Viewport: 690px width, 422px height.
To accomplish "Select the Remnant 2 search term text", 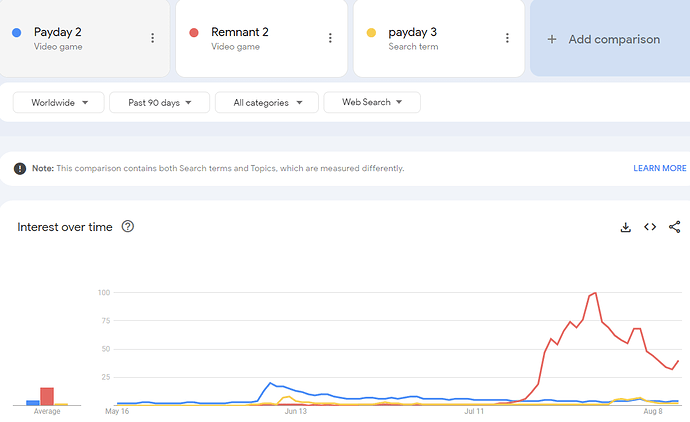I will click(240, 32).
